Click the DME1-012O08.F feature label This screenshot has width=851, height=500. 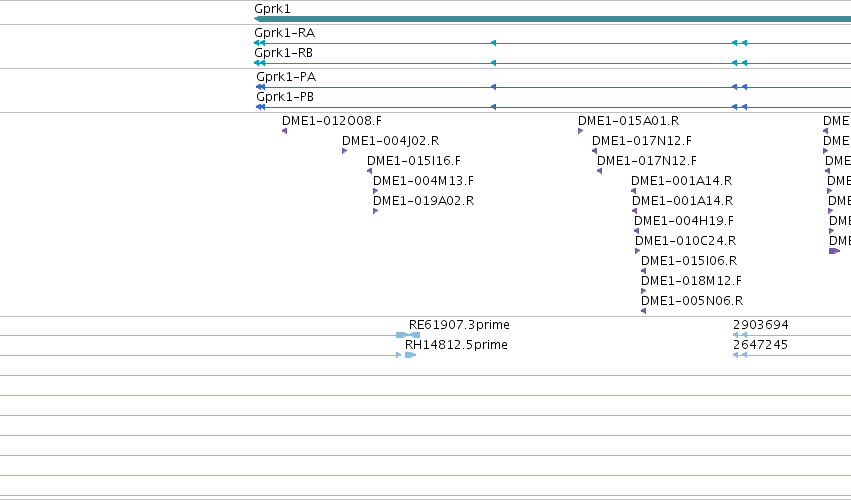[332, 121]
